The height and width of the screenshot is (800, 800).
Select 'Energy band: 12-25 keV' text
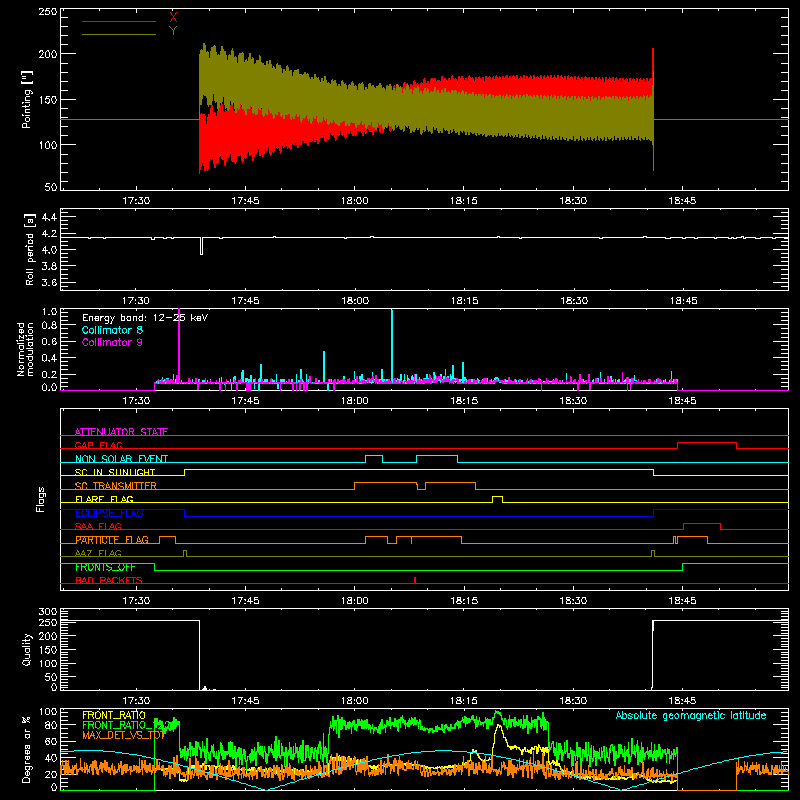click(145, 318)
